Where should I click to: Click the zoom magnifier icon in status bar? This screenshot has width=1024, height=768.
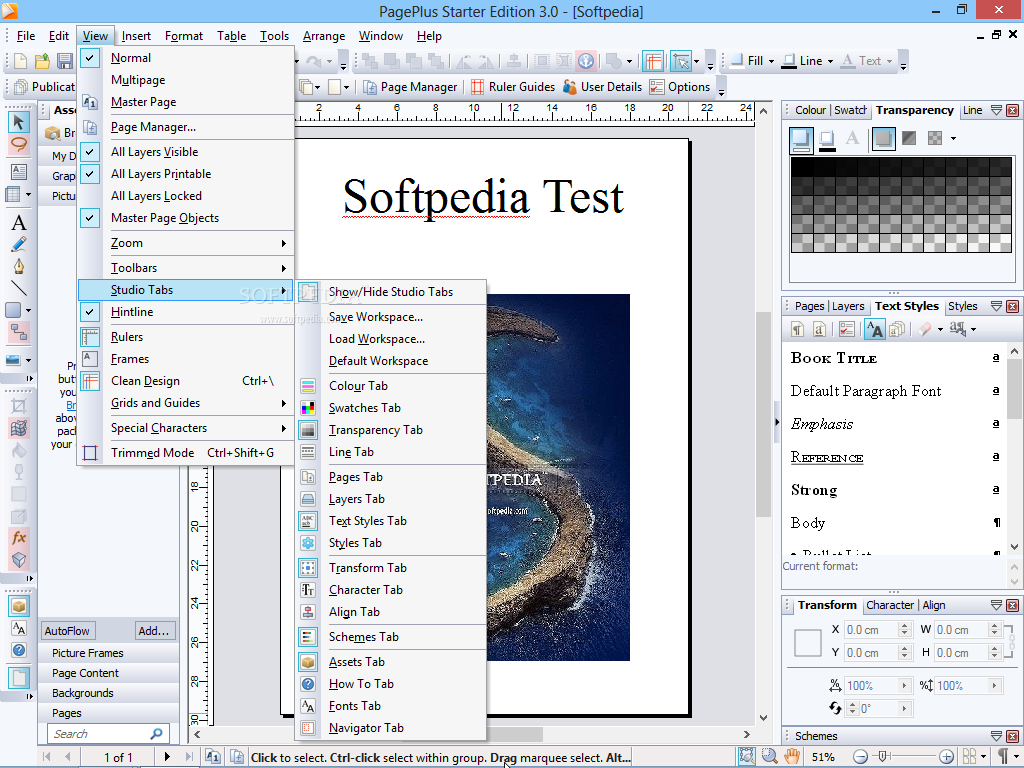coord(769,757)
